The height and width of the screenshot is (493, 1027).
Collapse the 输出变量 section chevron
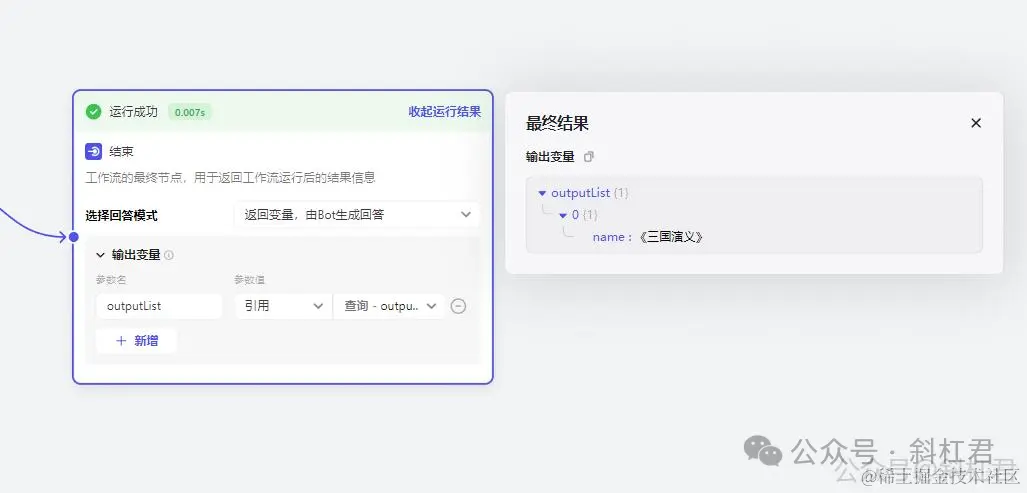tap(101, 255)
